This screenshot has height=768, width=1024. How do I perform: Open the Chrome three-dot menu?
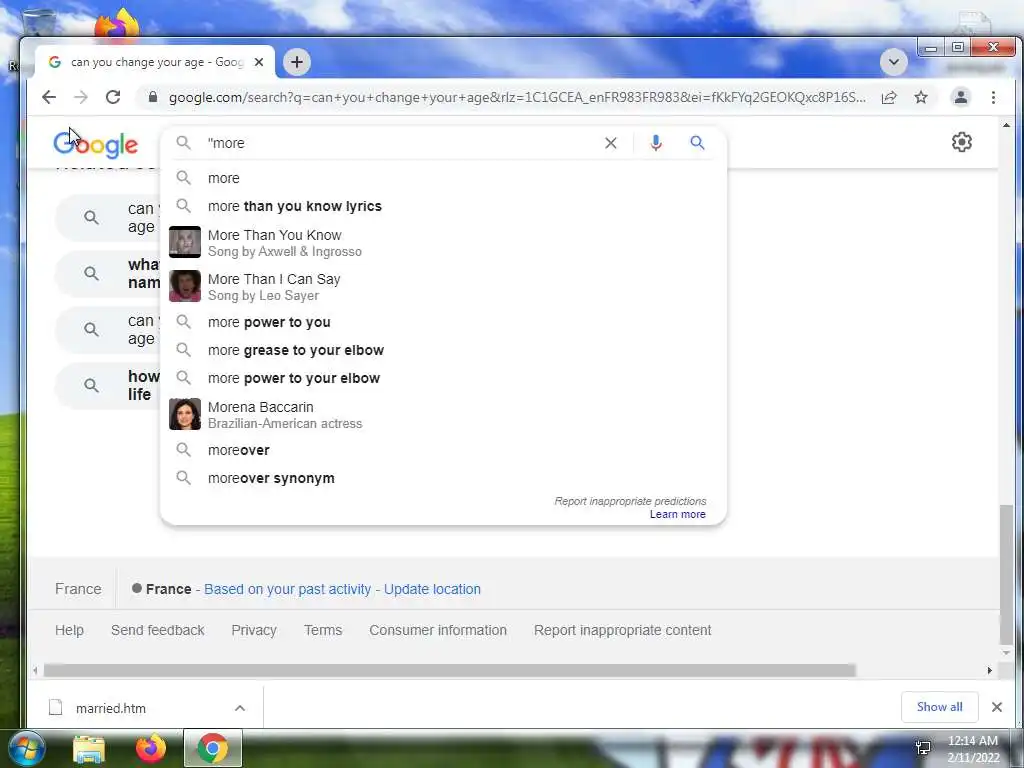[993, 97]
